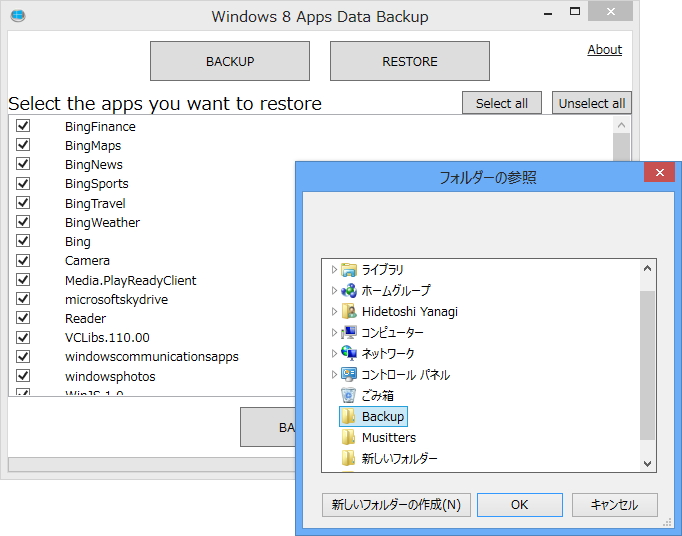682x536 pixels.
Task: Click the Hidetoshi Yanagi user folder icon
Action: (x=349, y=312)
